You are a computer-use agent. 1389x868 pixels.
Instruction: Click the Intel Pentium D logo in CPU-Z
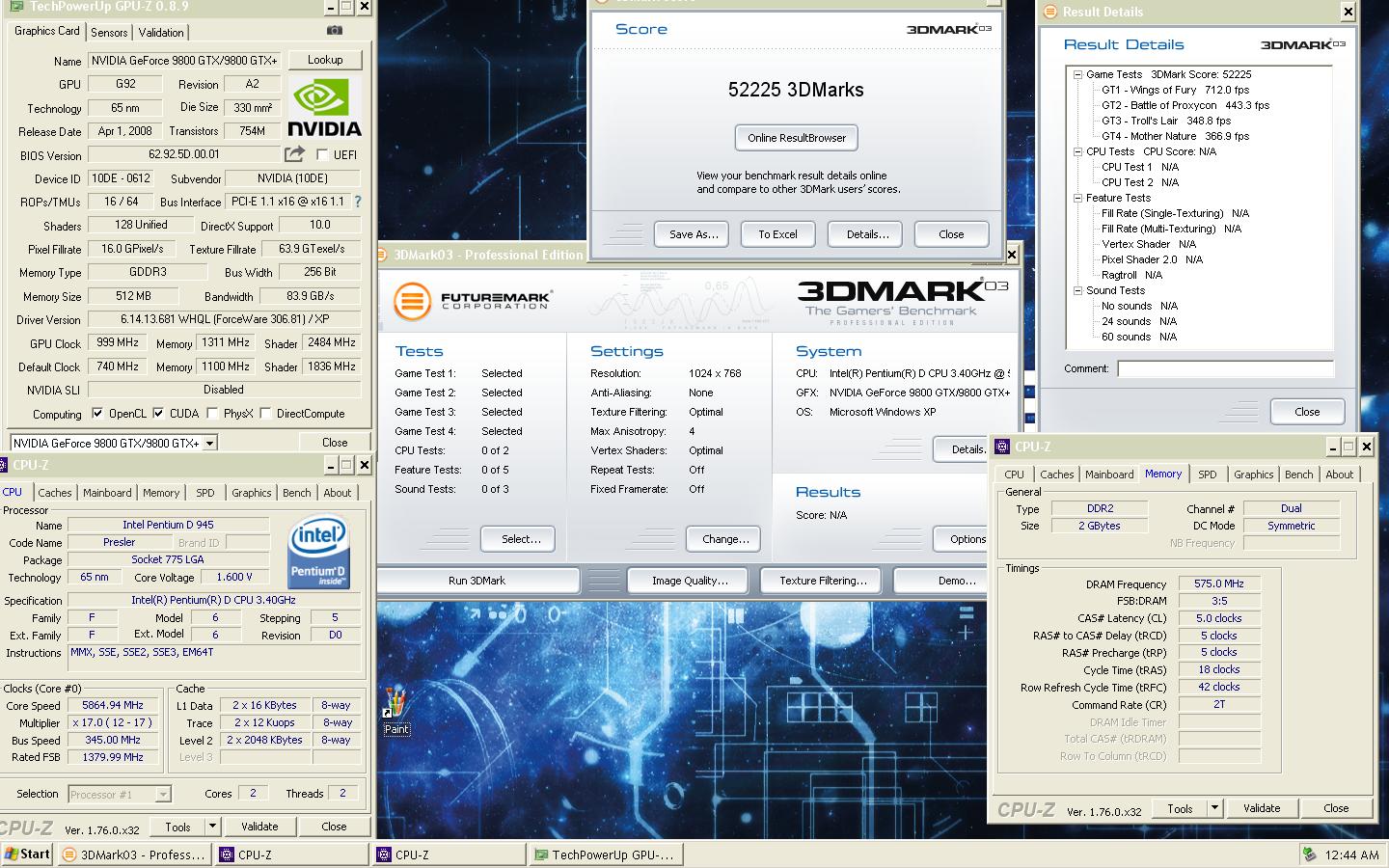click(x=318, y=552)
